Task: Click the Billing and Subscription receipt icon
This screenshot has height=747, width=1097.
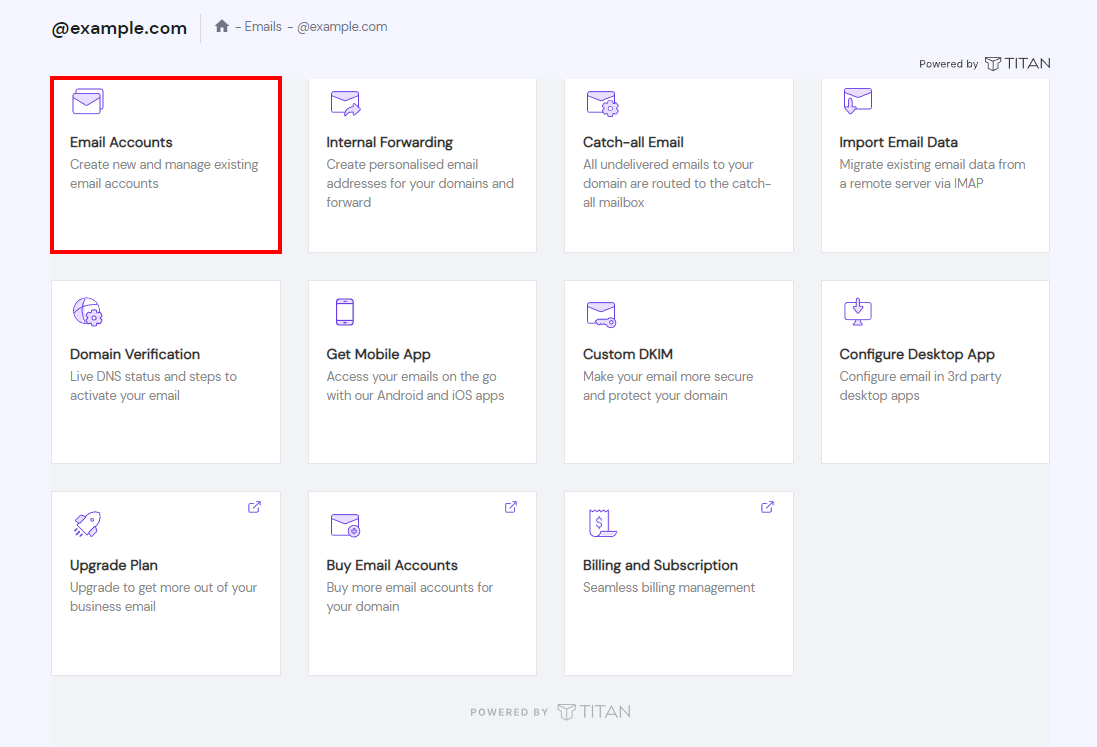Action: [x=602, y=523]
